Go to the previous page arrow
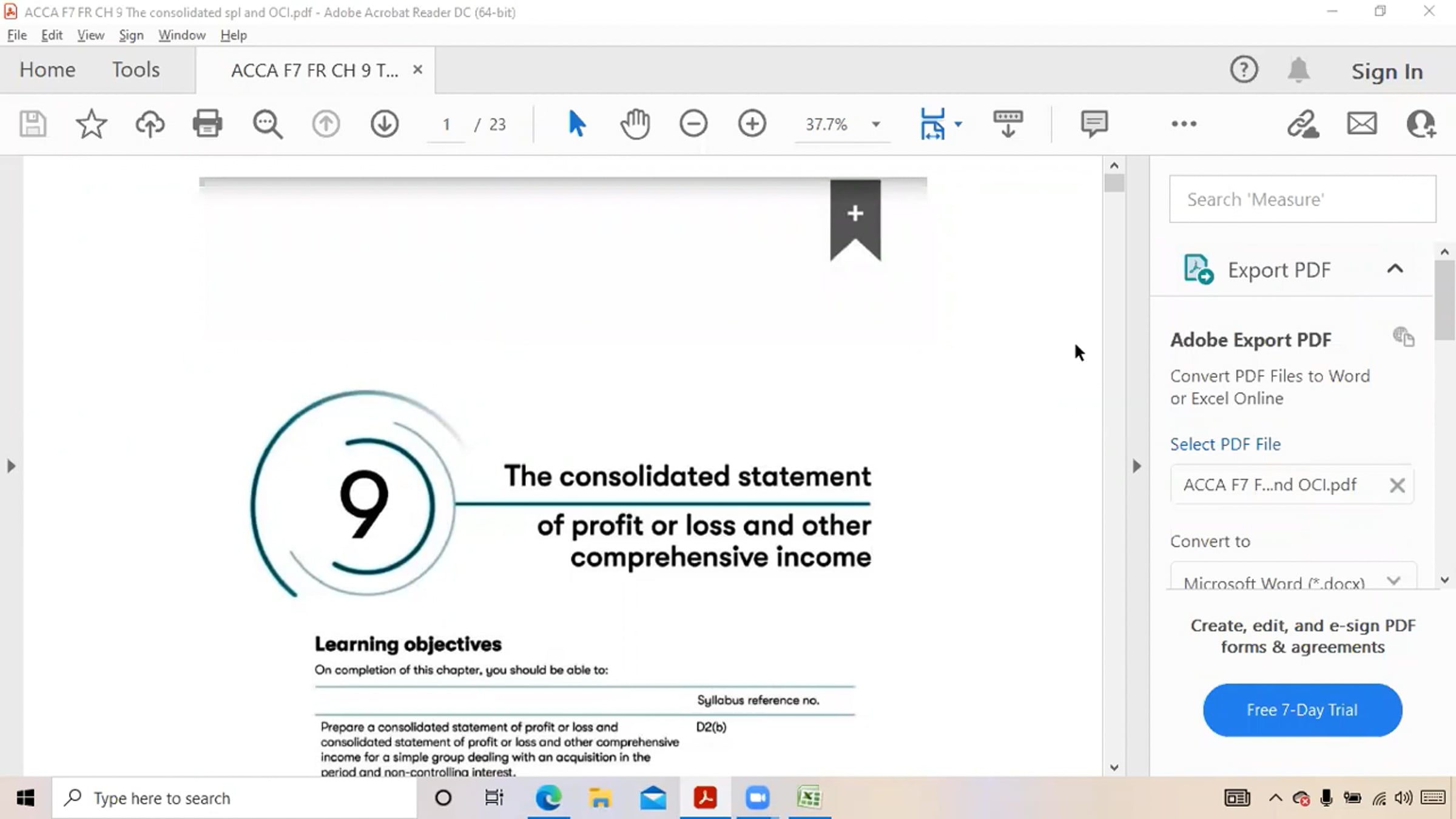Image resolution: width=1456 pixels, height=819 pixels. 326,124
